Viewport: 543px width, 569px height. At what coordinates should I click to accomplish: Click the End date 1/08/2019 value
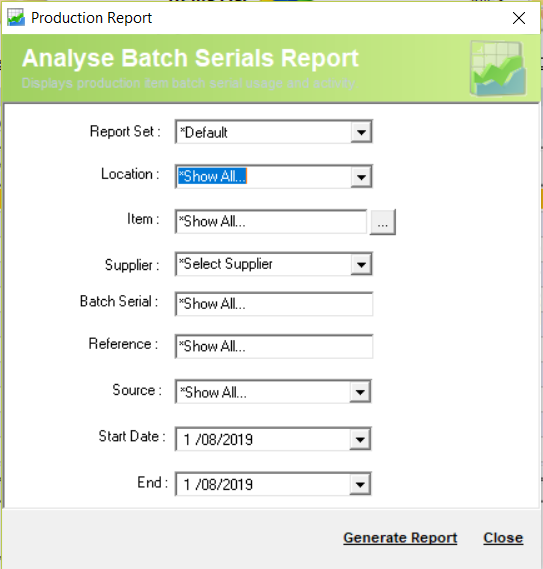tap(218, 485)
